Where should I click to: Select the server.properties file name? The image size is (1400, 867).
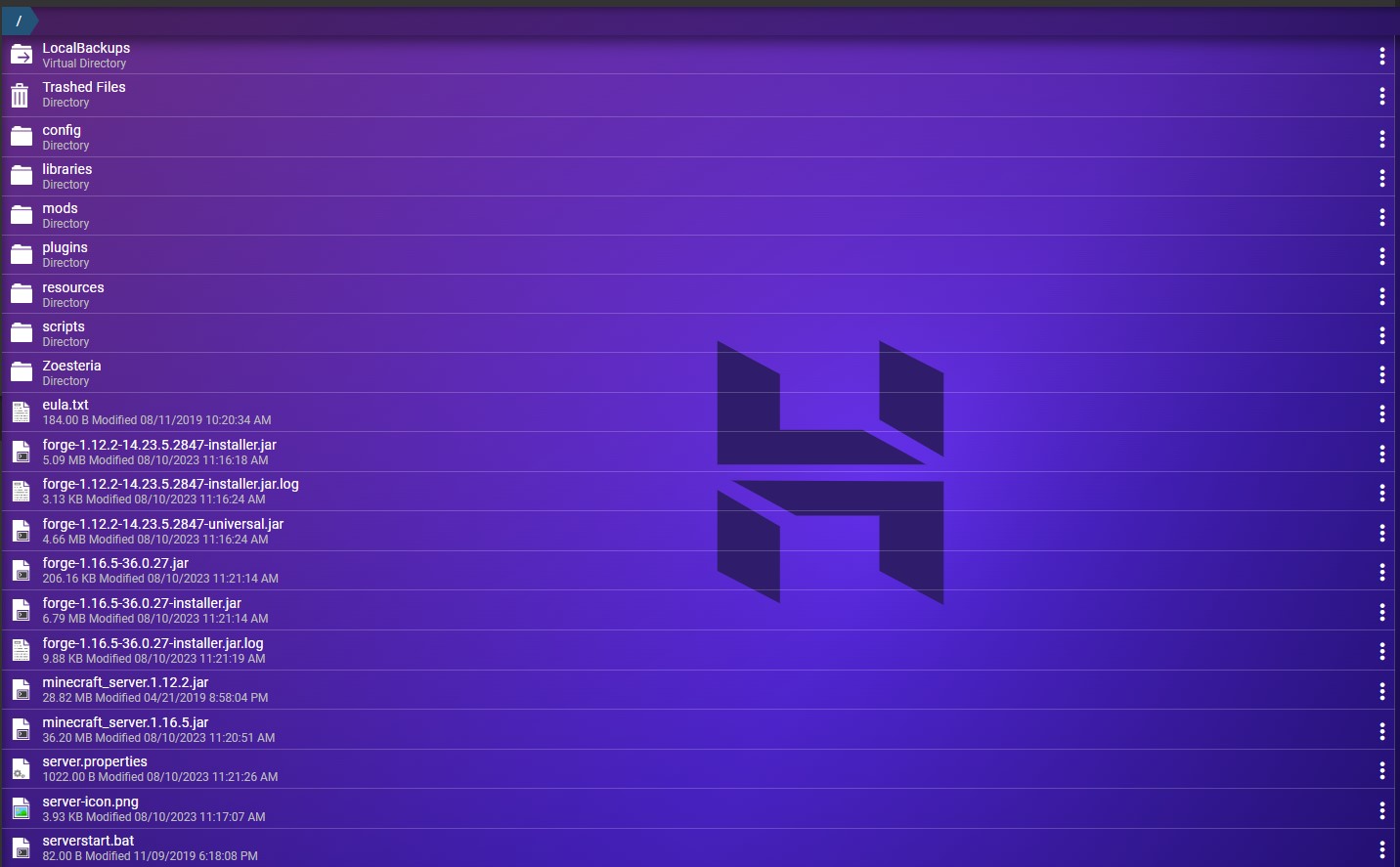point(95,761)
